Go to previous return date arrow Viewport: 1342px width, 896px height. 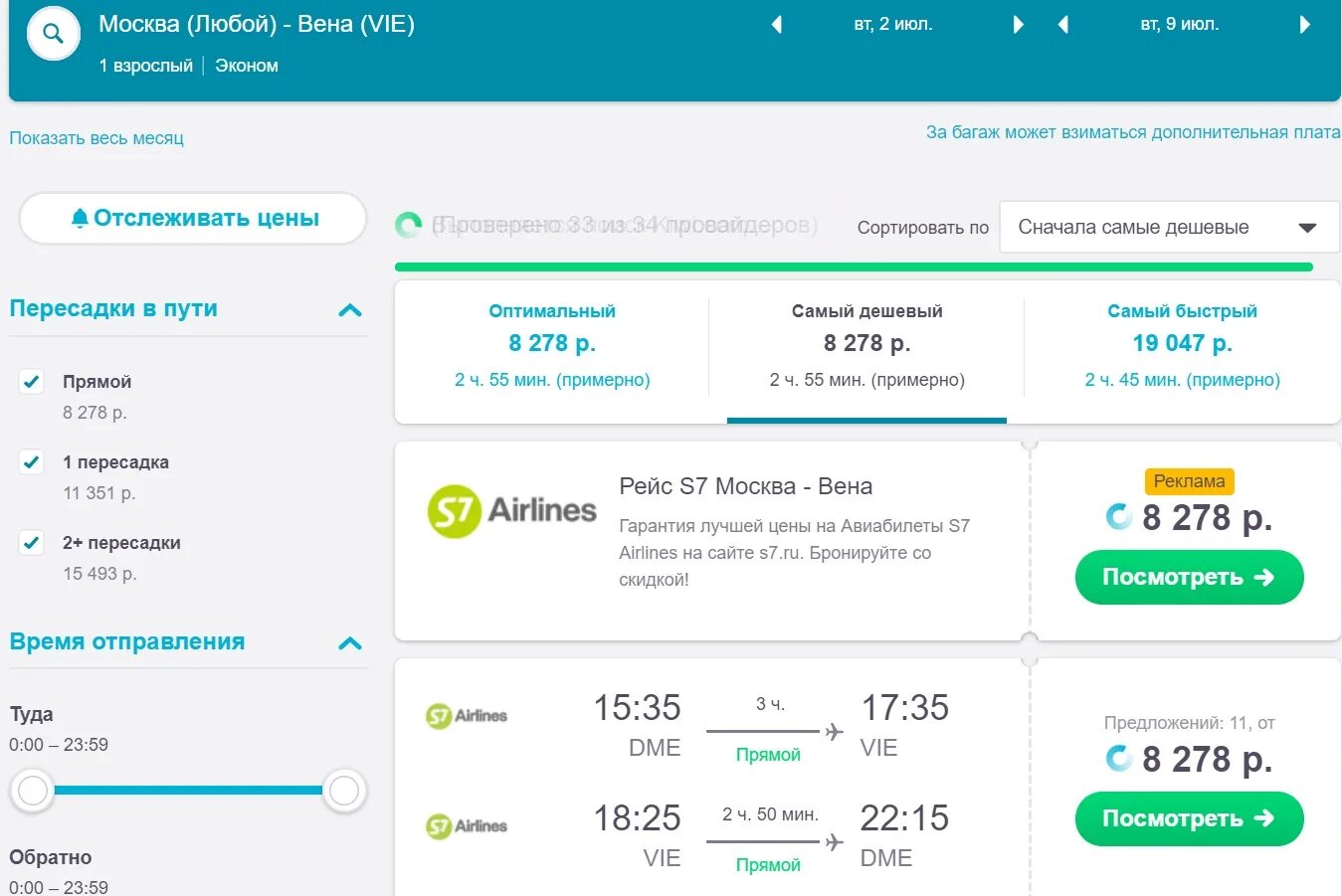1063,25
